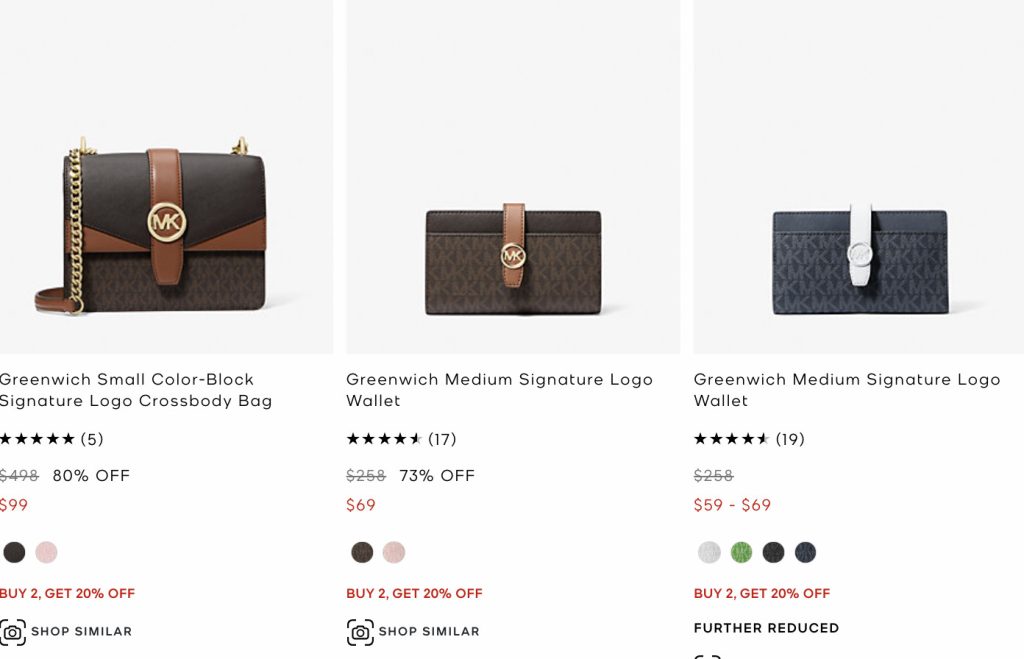
Task: Pick the green swatch on the $59 - $69 wallet
Action: pyautogui.click(x=741, y=552)
